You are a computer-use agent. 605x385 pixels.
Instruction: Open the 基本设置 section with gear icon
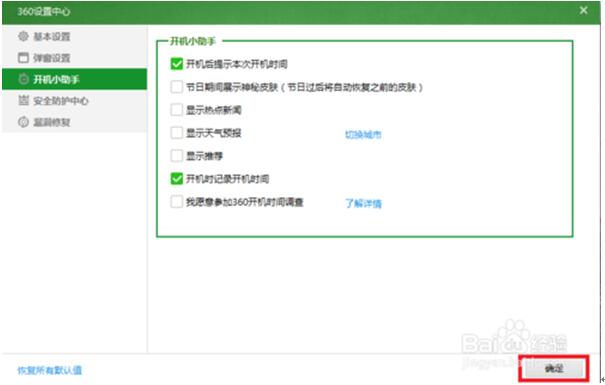(x=74, y=37)
